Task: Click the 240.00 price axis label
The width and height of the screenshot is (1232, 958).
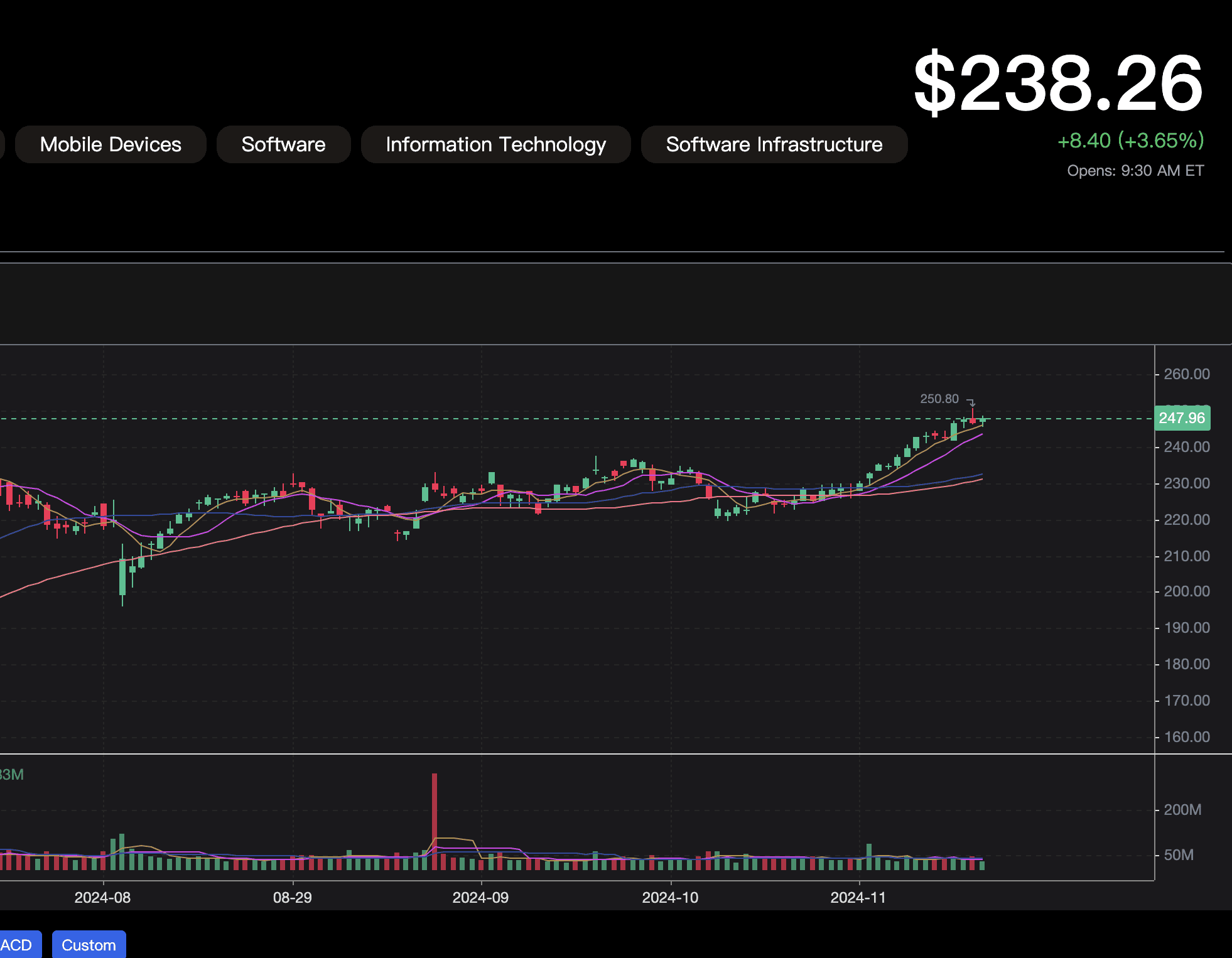Action: (x=1187, y=447)
